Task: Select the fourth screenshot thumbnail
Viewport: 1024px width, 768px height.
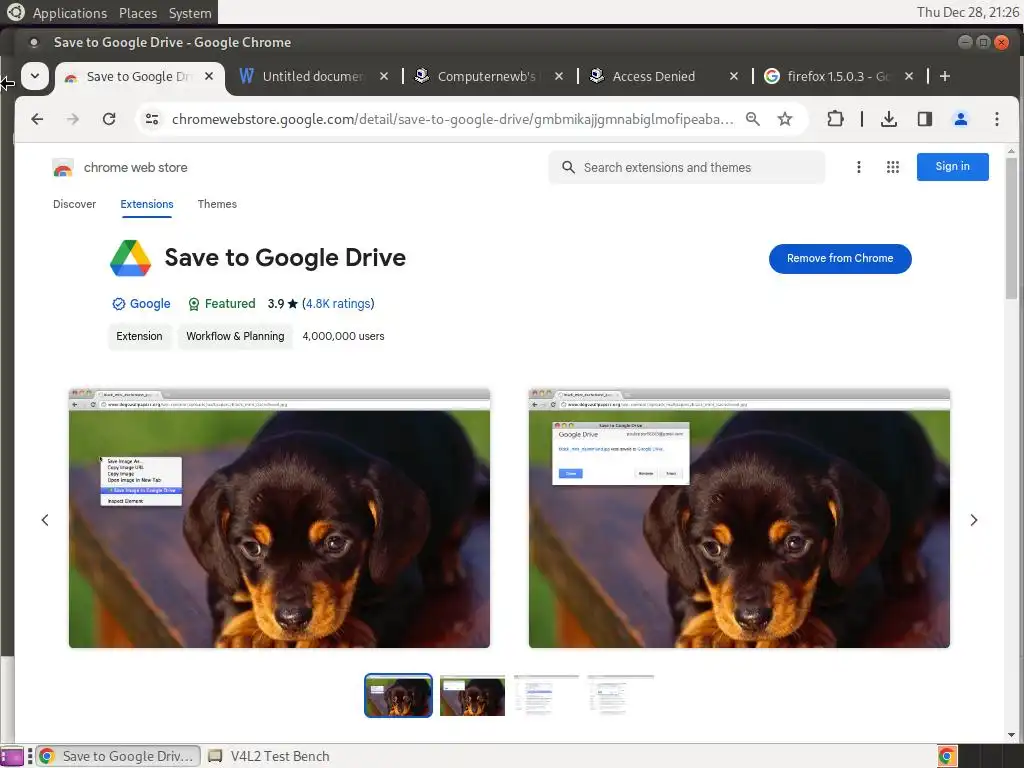Action: pos(620,696)
